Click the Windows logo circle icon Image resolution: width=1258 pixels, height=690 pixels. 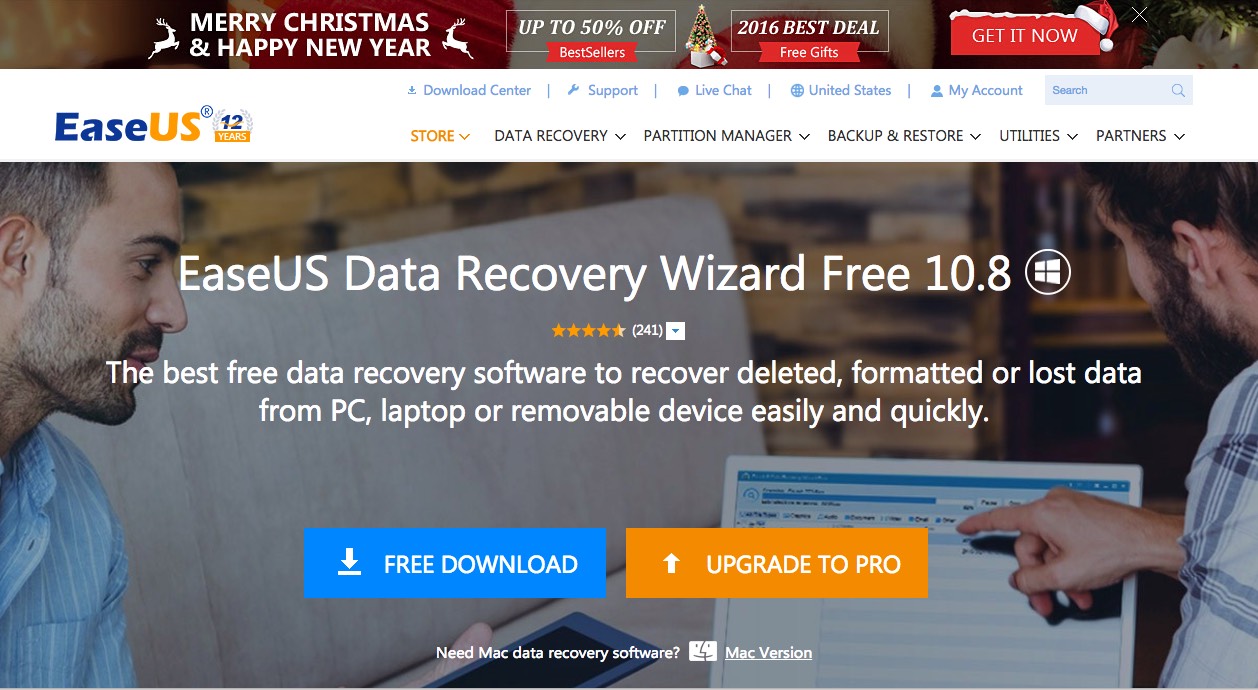[1048, 272]
